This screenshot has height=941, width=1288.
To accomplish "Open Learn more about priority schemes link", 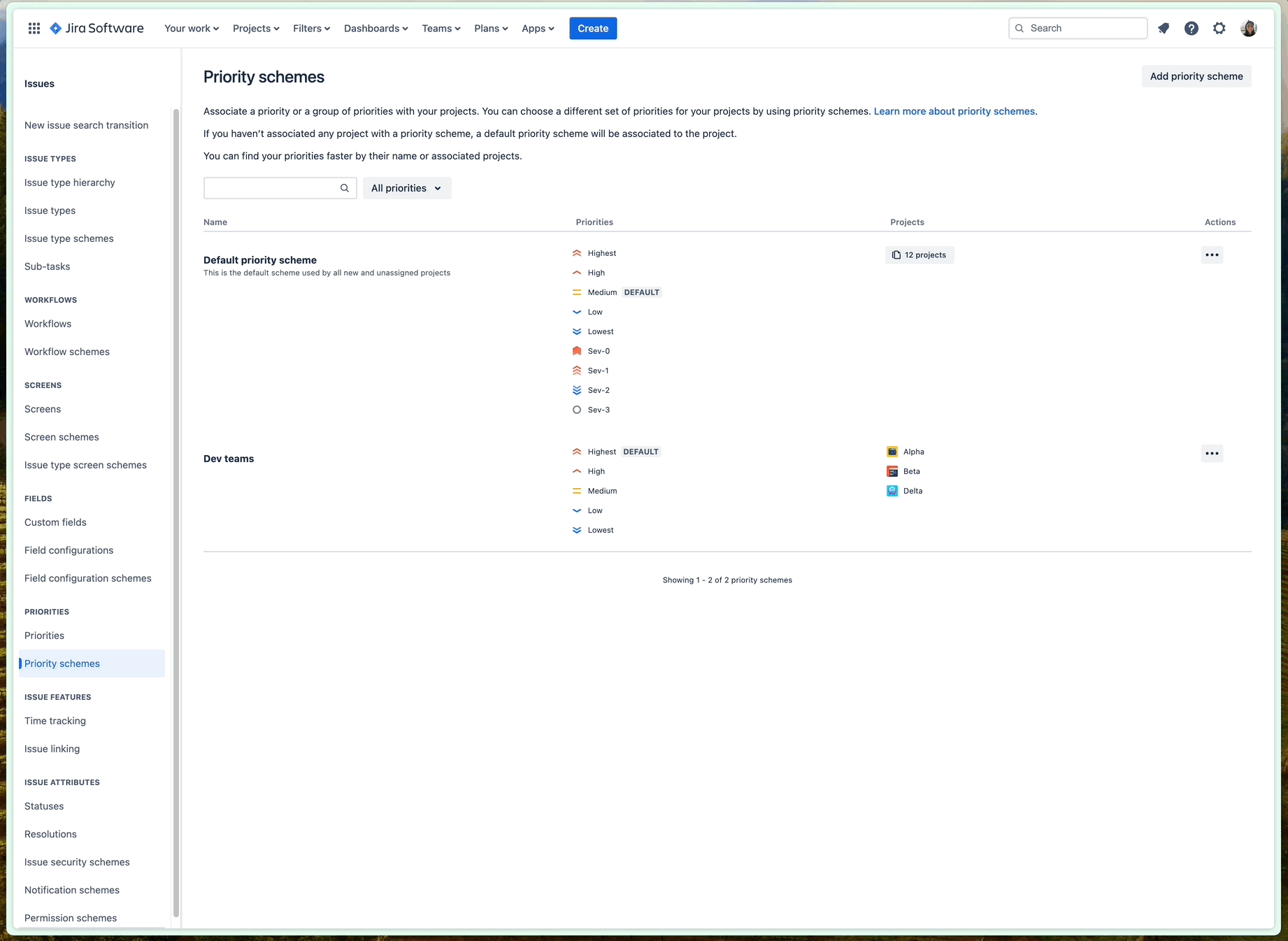I will click(x=955, y=111).
